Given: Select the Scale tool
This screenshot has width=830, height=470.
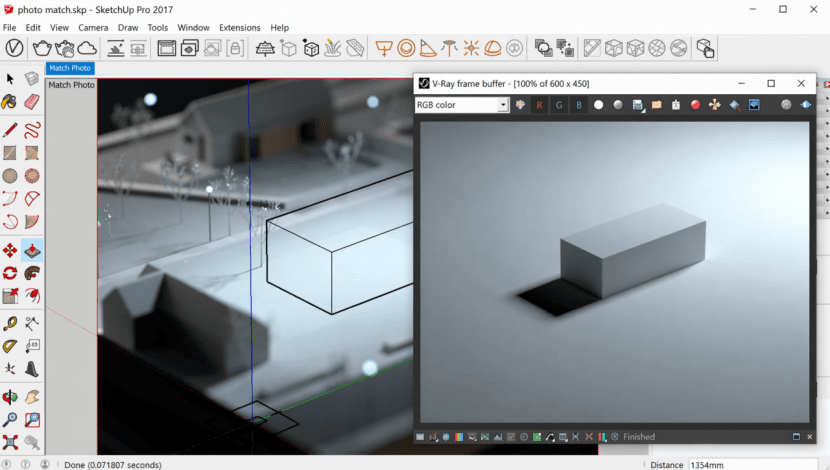Looking at the screenshot, I should [10, 296].
